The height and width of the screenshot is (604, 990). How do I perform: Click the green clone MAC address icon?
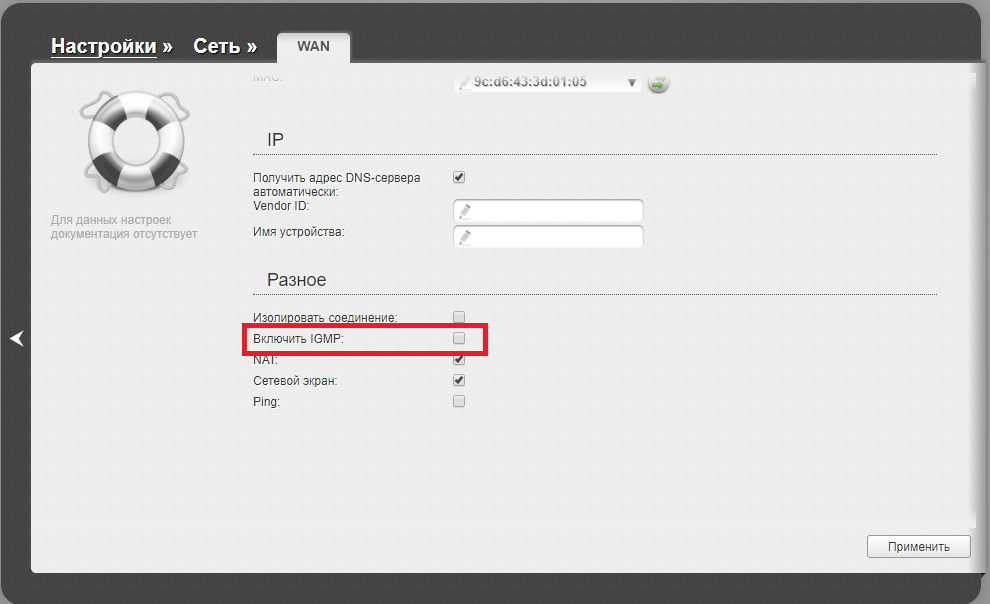[x=657, y=83]
